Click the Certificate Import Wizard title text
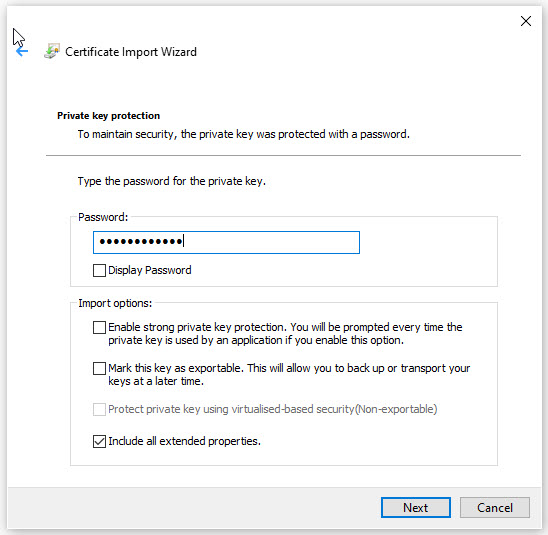 pos(131,52)
